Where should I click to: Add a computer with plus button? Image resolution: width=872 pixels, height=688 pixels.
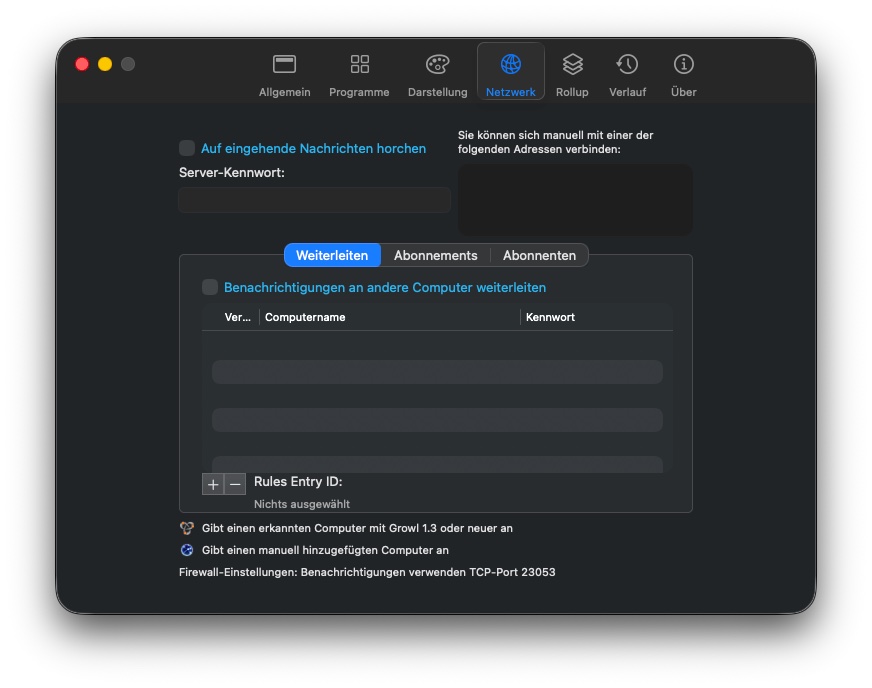pos(212,484)
